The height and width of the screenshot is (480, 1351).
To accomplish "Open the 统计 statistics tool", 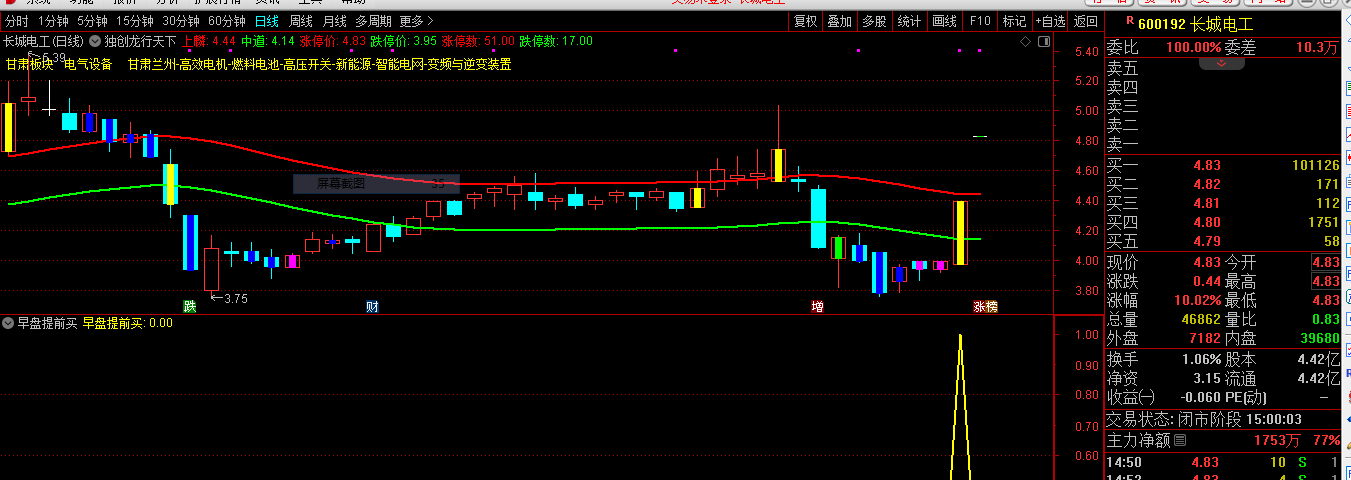I will (x=909, y=20).
